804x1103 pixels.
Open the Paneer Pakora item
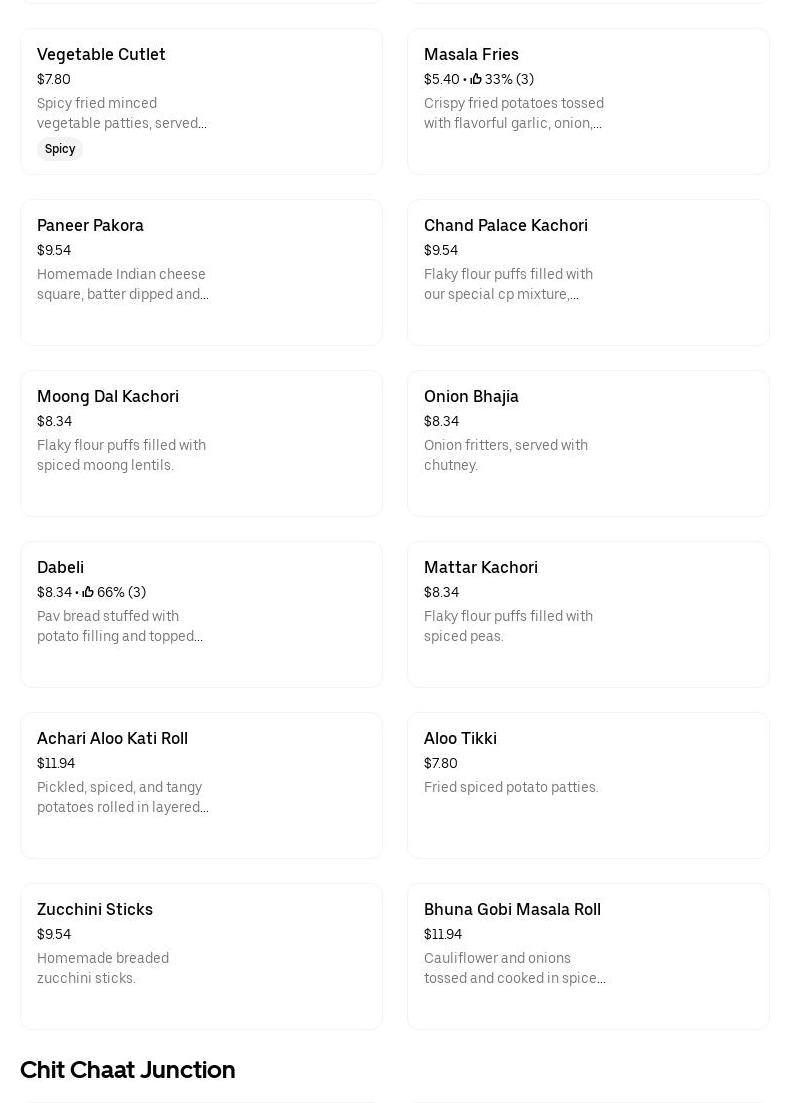pos(201,272)
